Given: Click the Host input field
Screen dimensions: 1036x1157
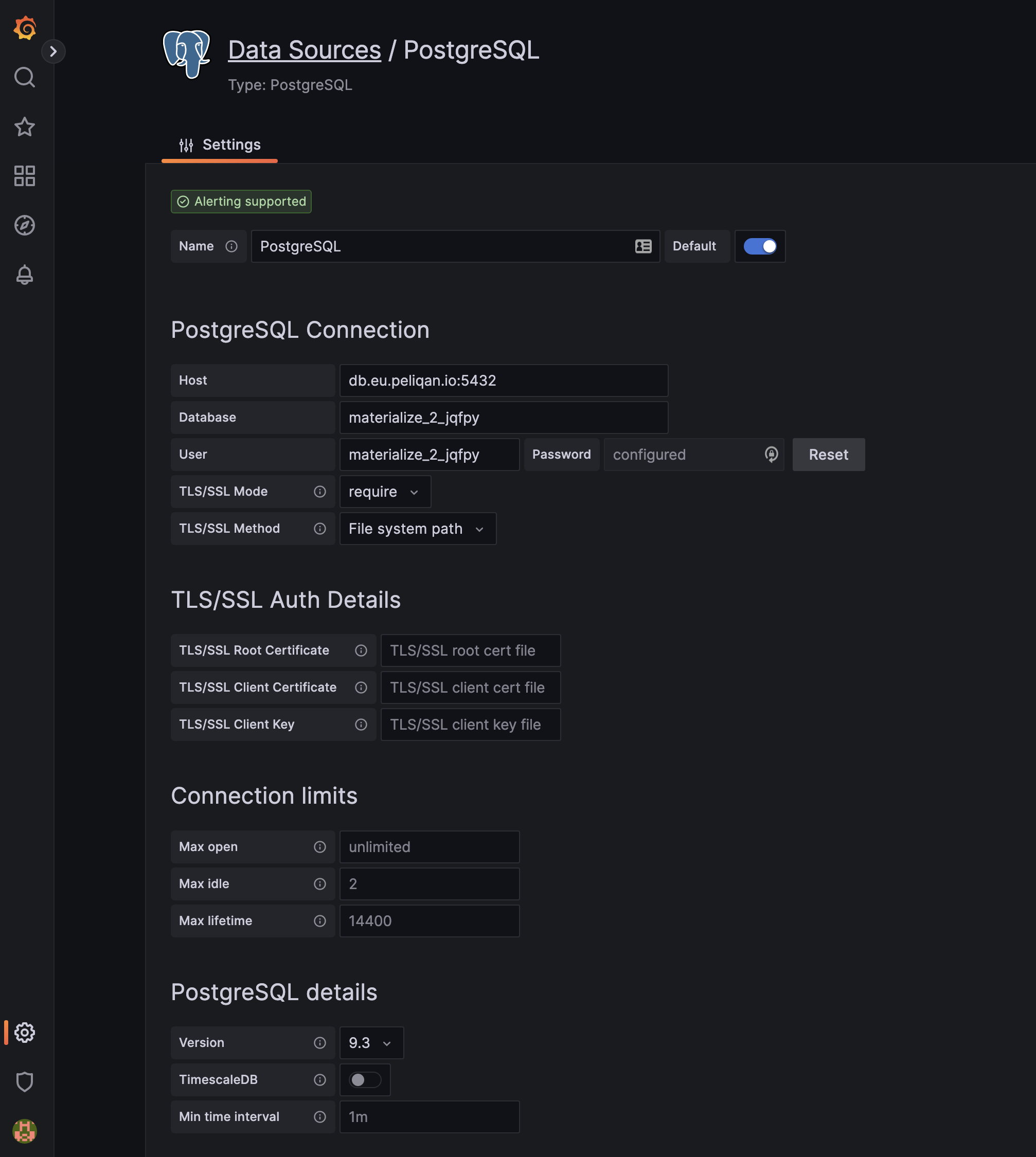Looking at the screenshot, I should click(504, 381).
